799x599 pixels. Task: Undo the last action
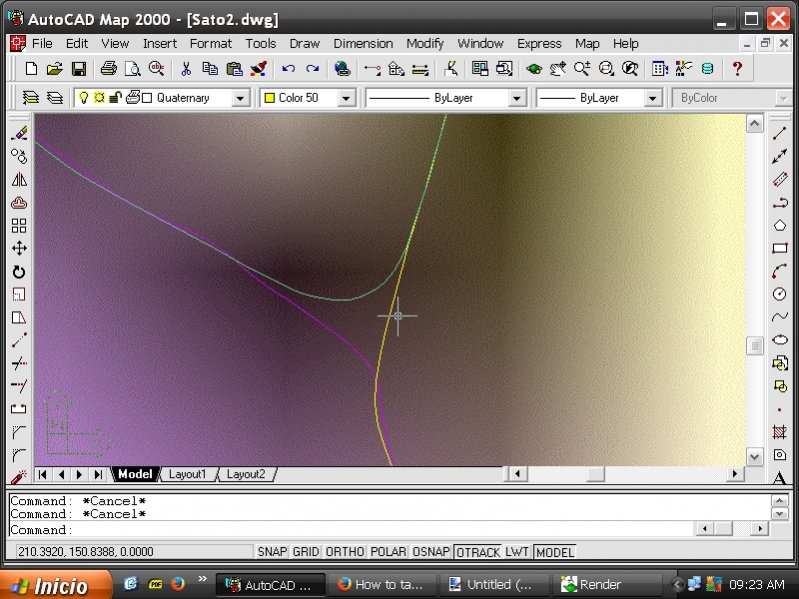(x=288, y=68)
